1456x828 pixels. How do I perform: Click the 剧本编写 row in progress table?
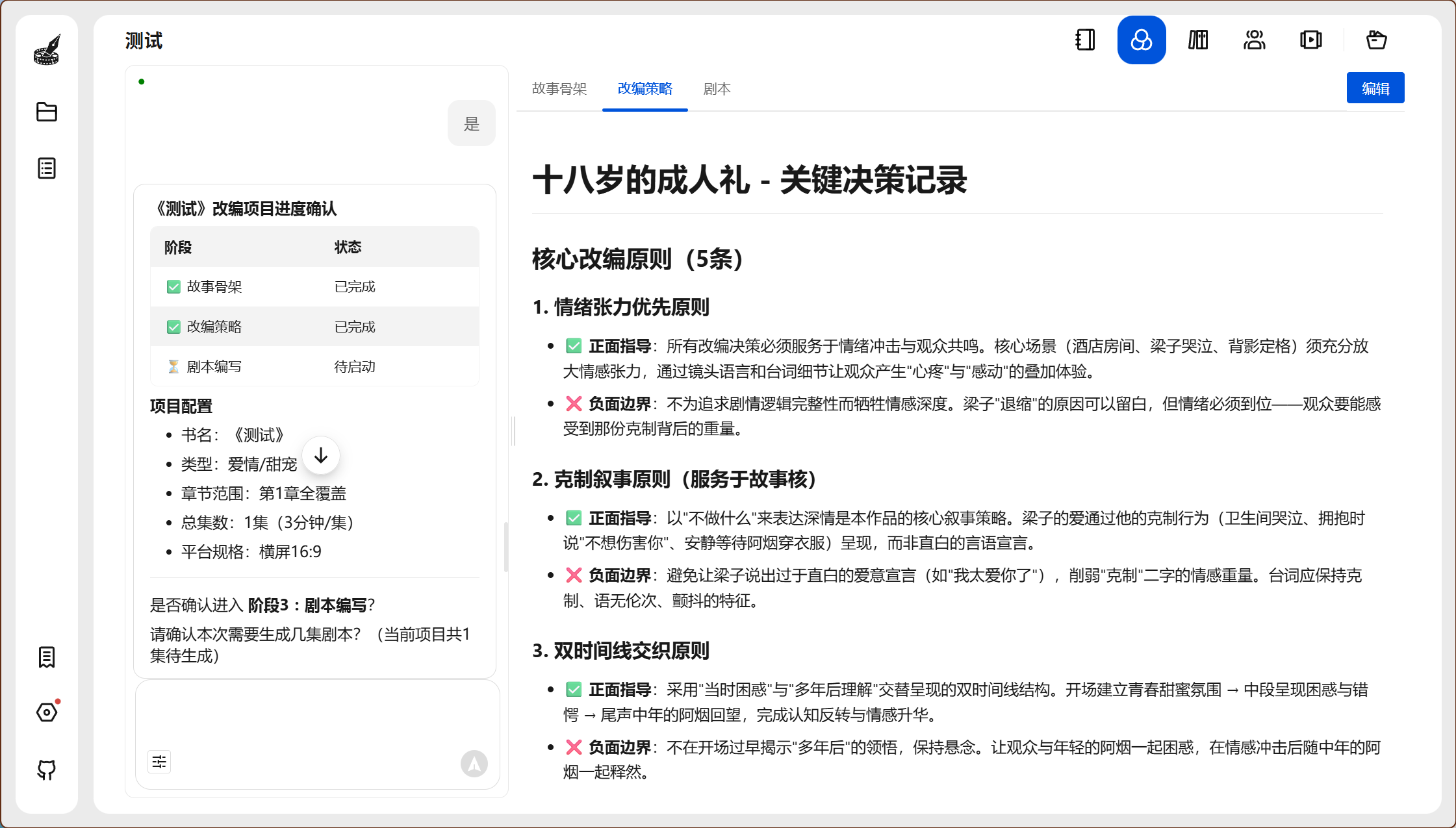[x=314, y=366]
